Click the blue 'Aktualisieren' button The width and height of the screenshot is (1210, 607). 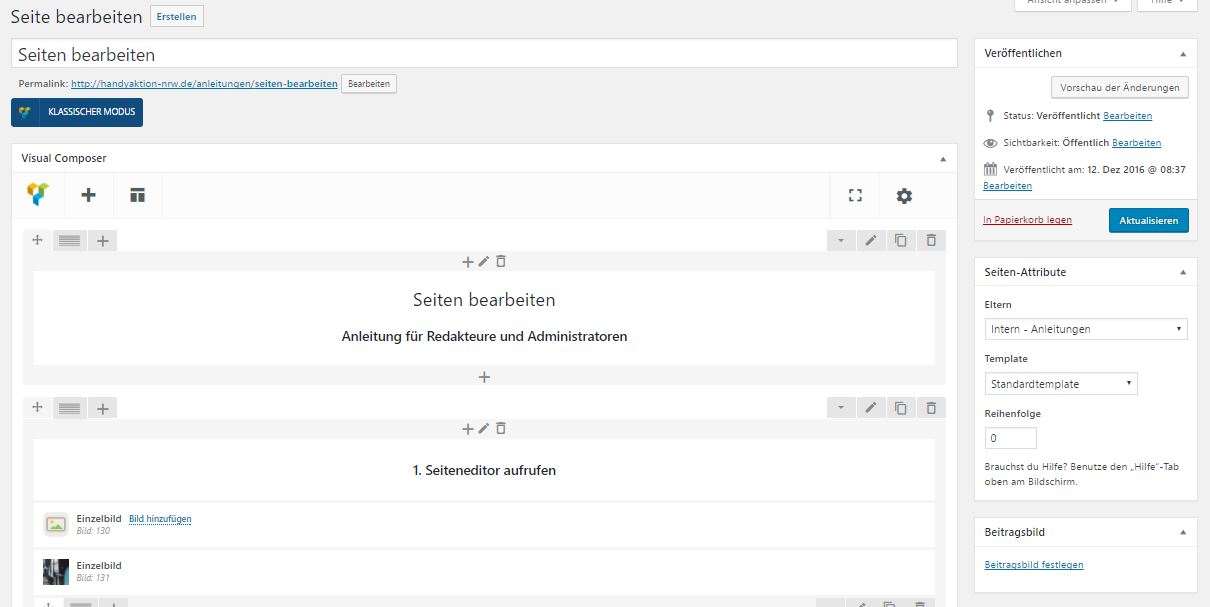1149,220
